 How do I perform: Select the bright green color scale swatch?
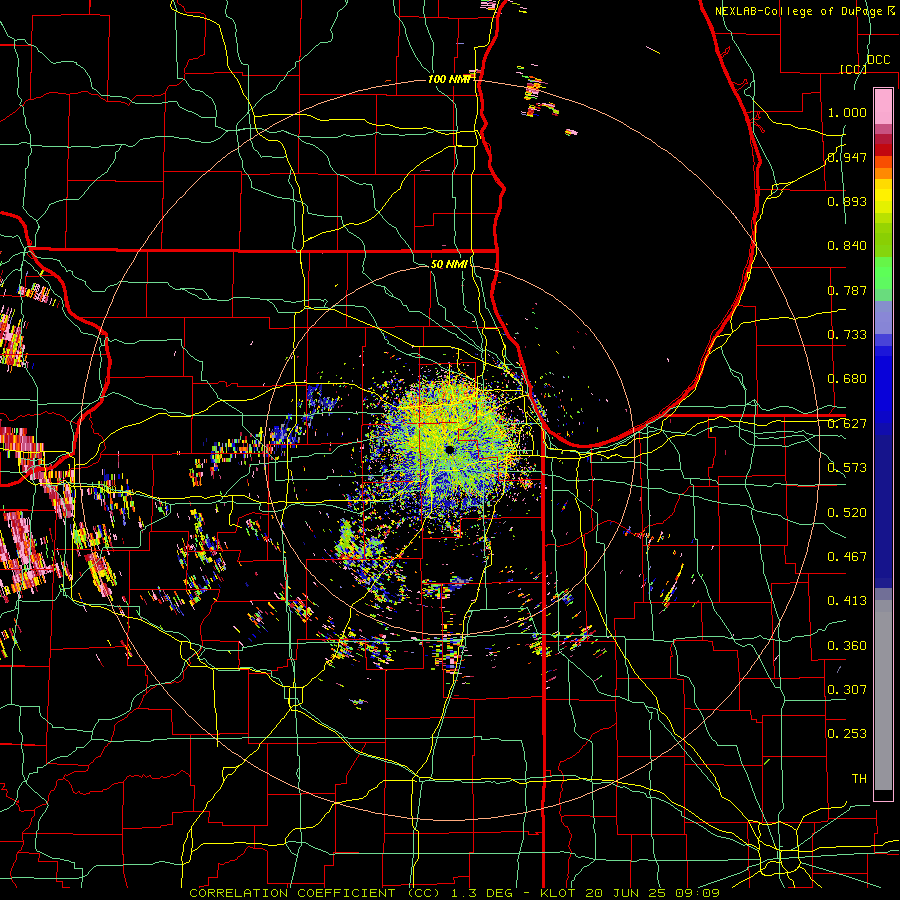[883, 273]
